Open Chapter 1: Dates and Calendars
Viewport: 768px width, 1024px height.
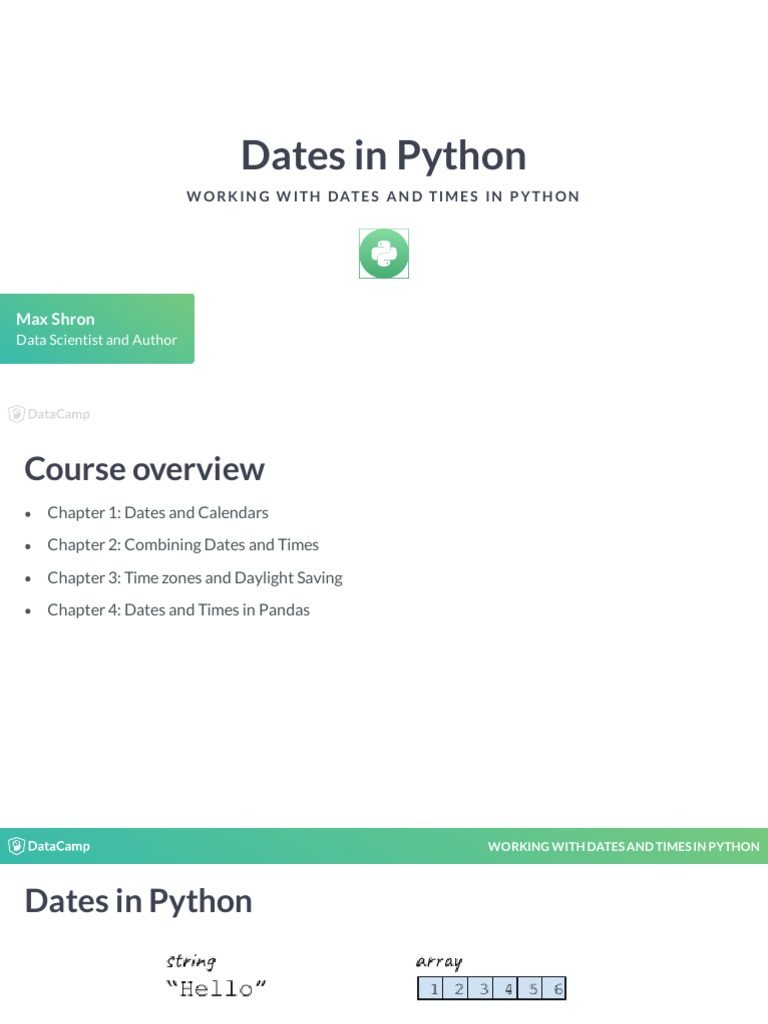point(157,513)
